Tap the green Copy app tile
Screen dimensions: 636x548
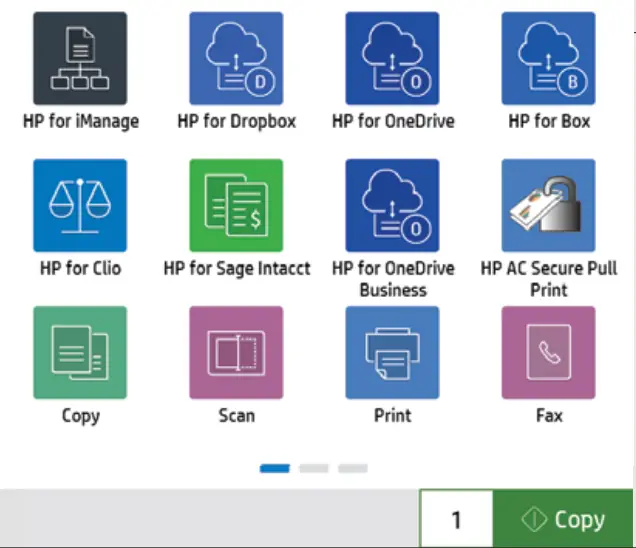[80, 352]
